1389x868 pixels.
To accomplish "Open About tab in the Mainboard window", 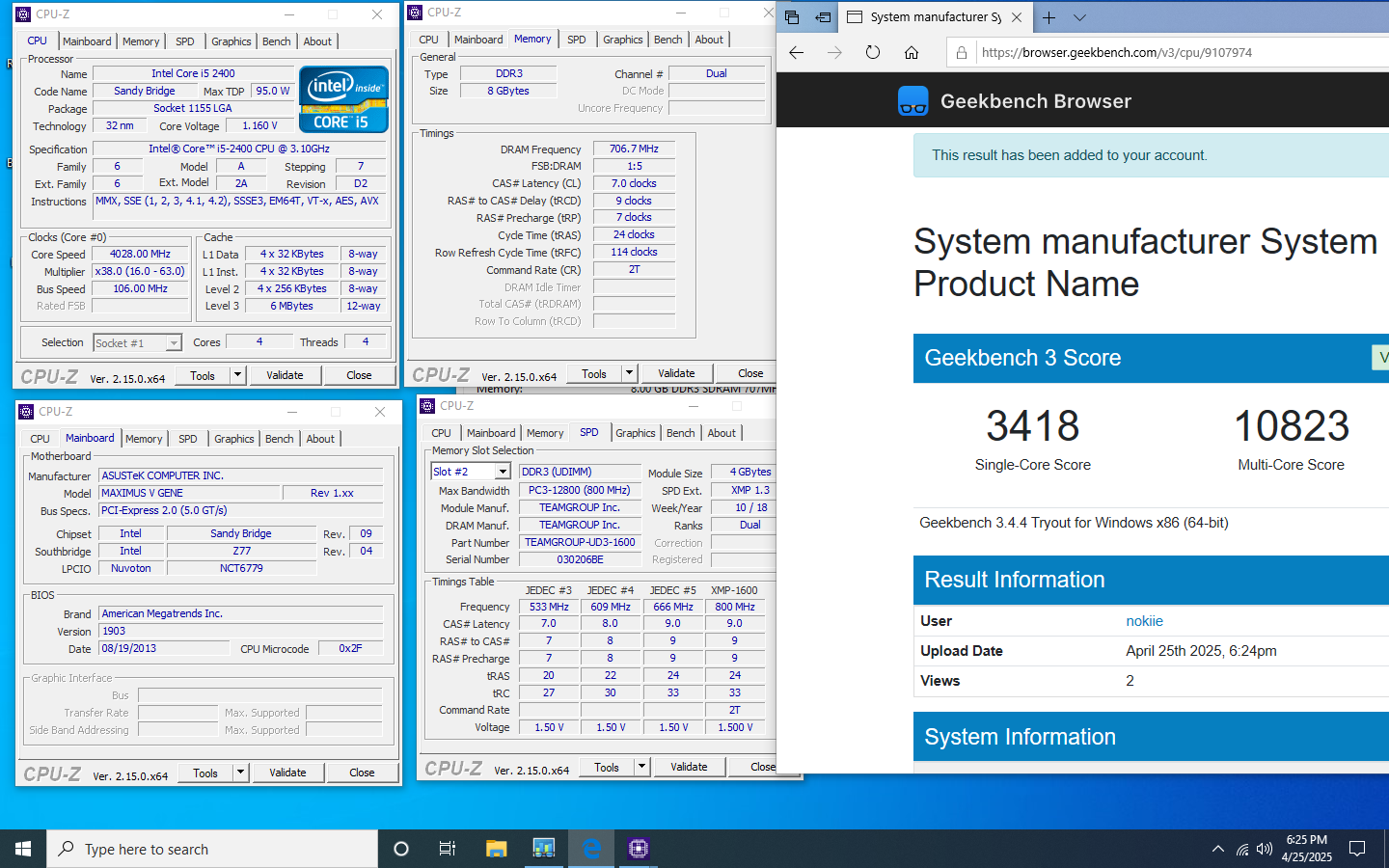I will click(x=320, y=439).
